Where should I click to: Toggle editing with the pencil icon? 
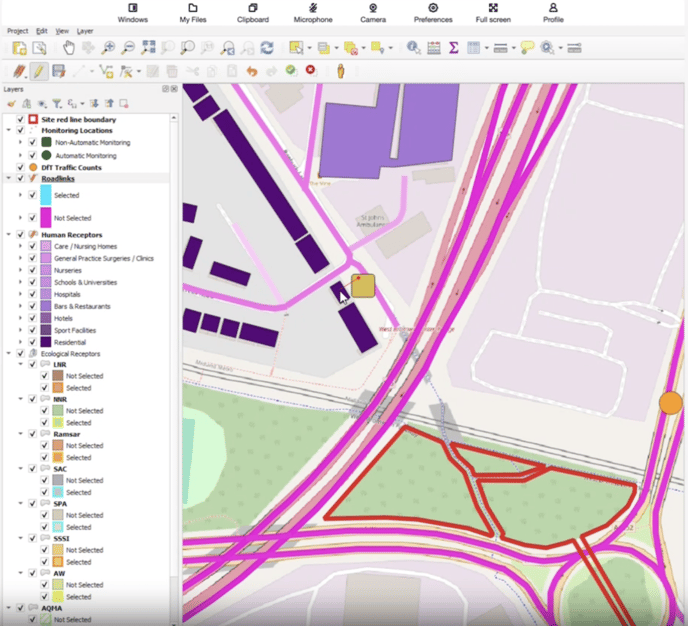38,71
